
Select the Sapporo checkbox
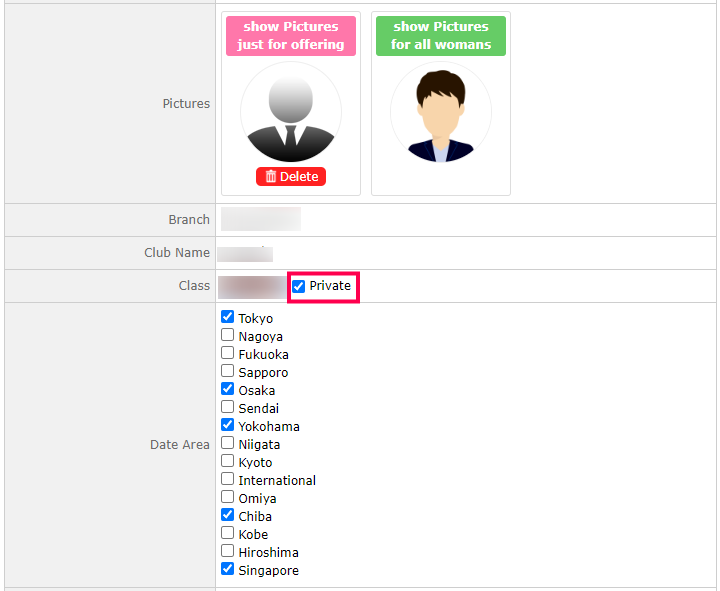[x=228, y=371]
